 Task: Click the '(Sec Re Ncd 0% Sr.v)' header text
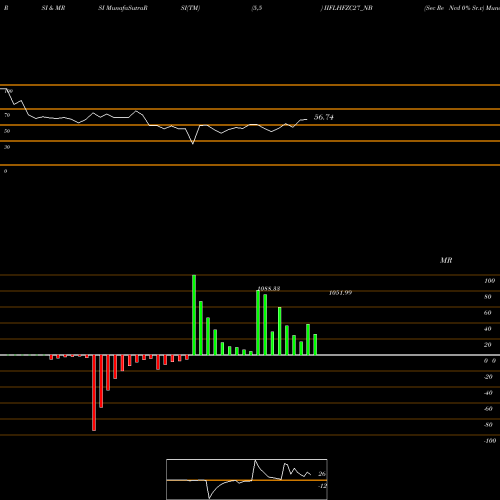(x=454, y=8)
